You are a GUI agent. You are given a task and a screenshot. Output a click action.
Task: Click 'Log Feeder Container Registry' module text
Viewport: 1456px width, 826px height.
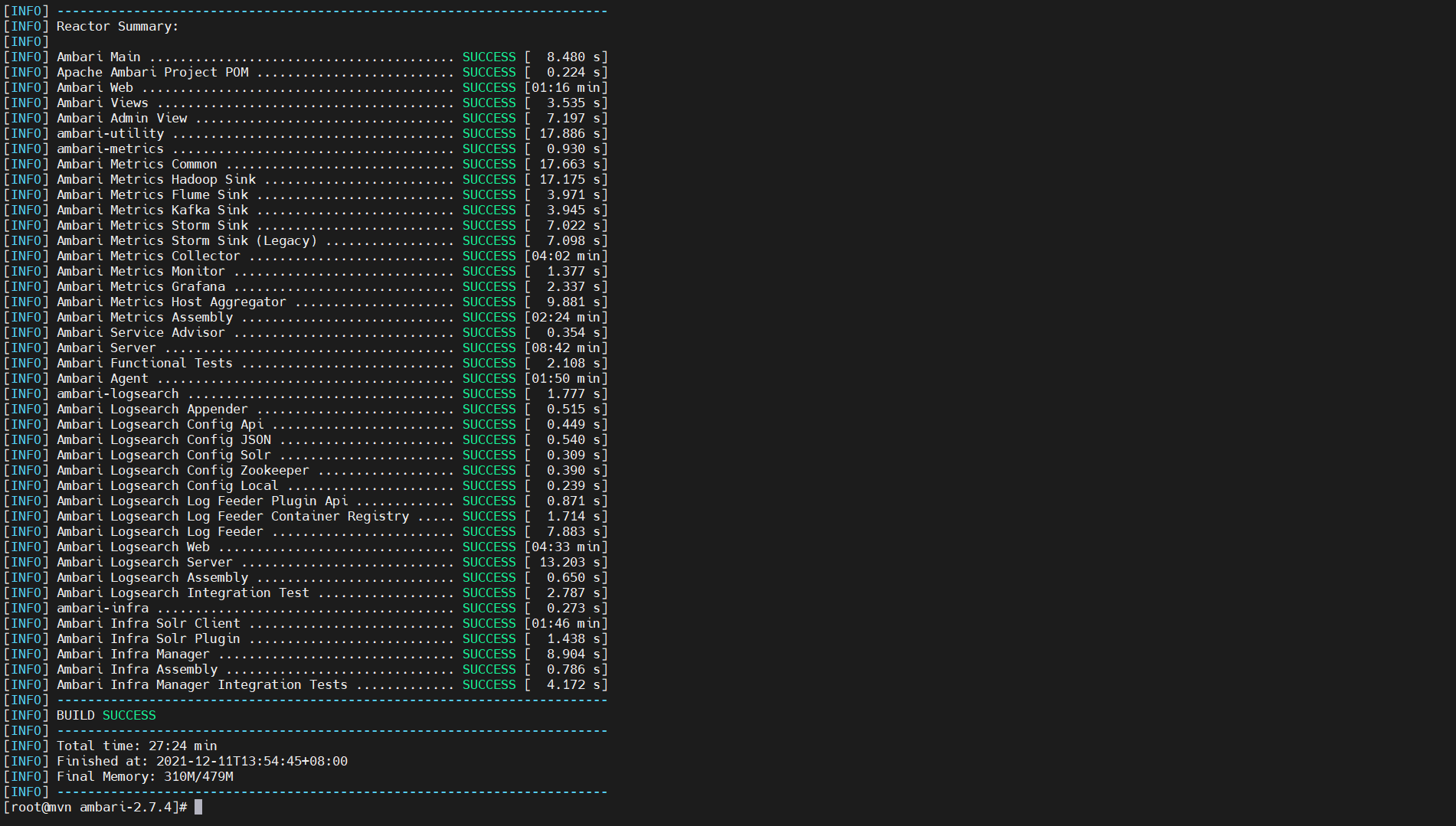click(298, 516)
